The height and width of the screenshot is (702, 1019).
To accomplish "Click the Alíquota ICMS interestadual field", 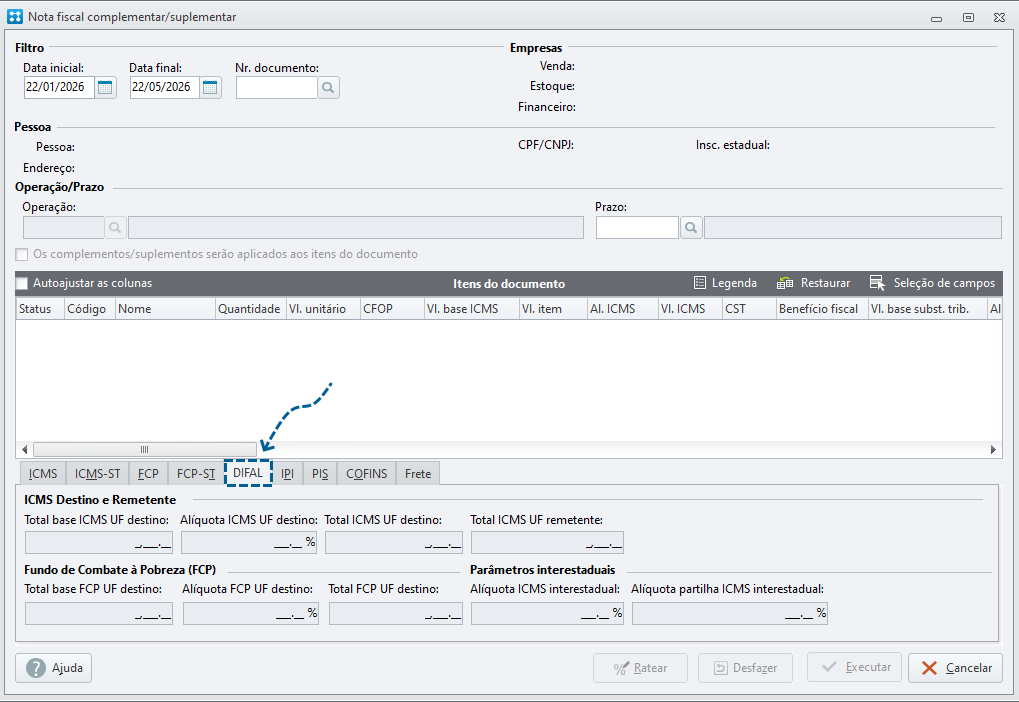I will pyautogui.click(x=547, y=613).
